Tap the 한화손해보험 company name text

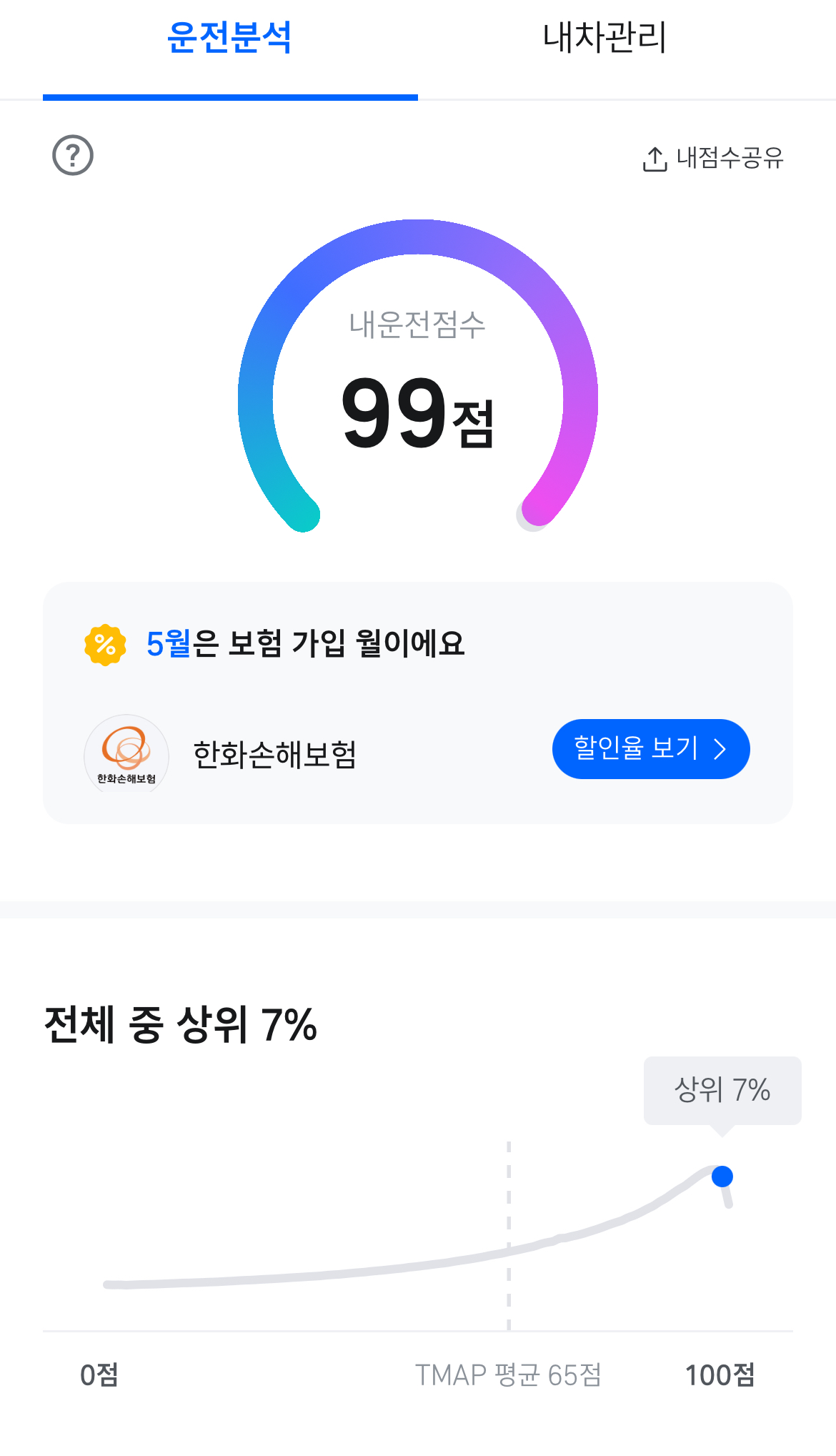pyautogui.click(x=275, y=754)
